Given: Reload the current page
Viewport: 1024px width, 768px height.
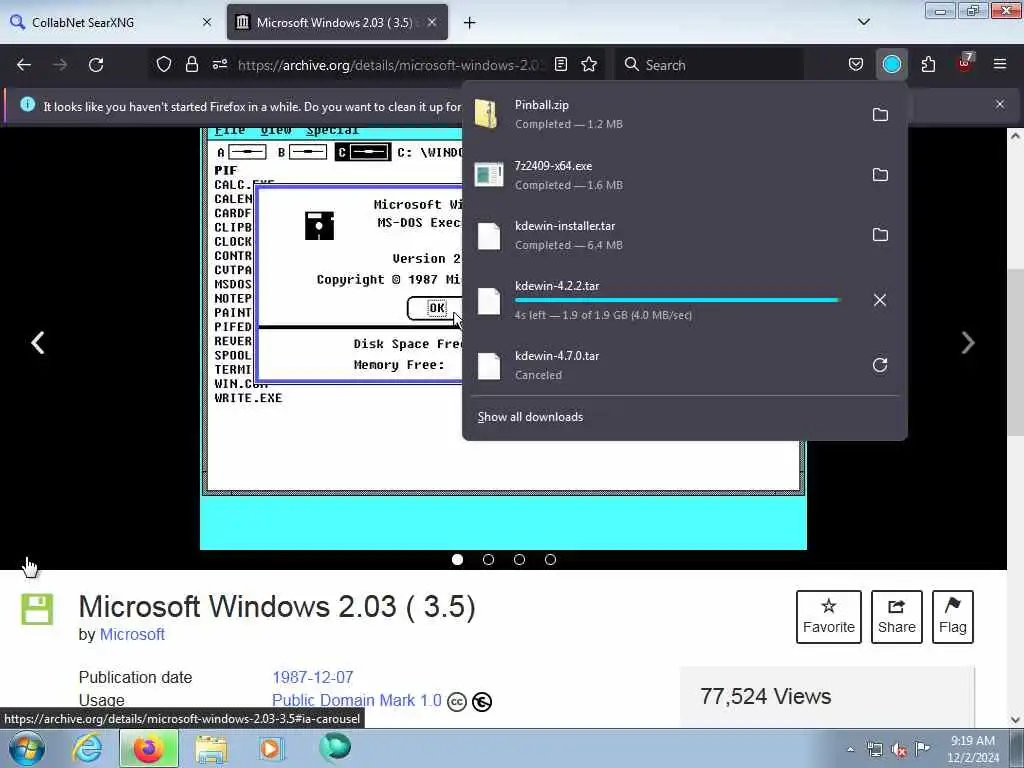Looking at the screenshot, I should (96, 65).
